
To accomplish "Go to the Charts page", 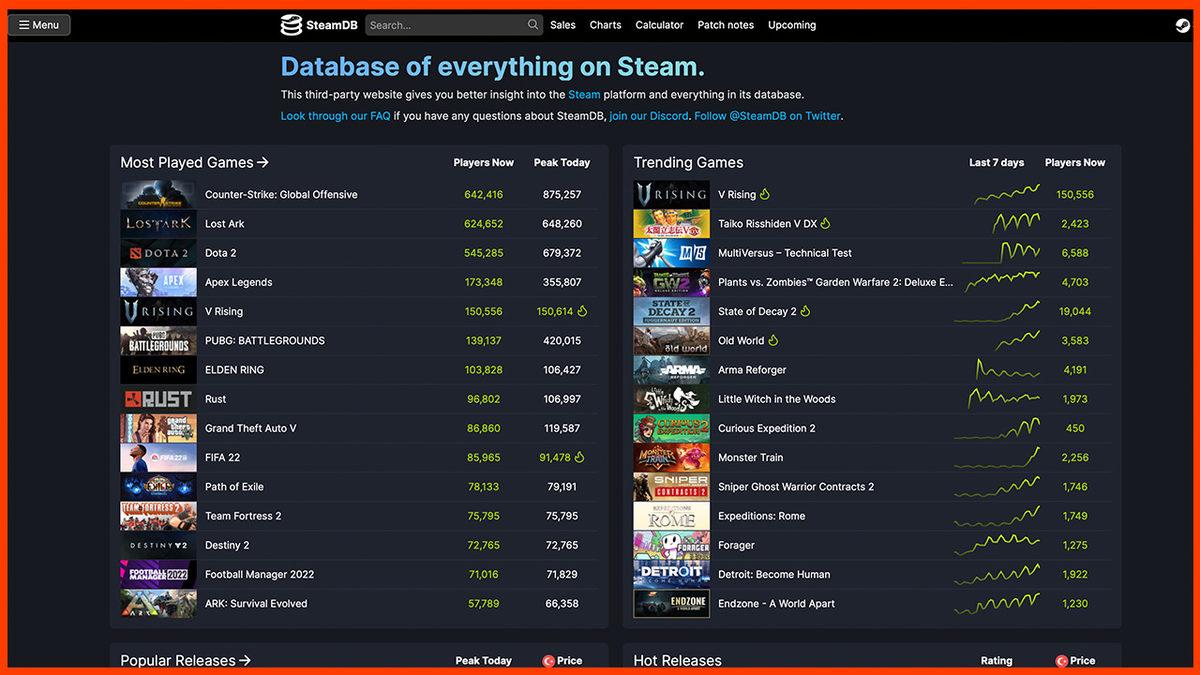I will pyautogui.click(x=605, y=25).
